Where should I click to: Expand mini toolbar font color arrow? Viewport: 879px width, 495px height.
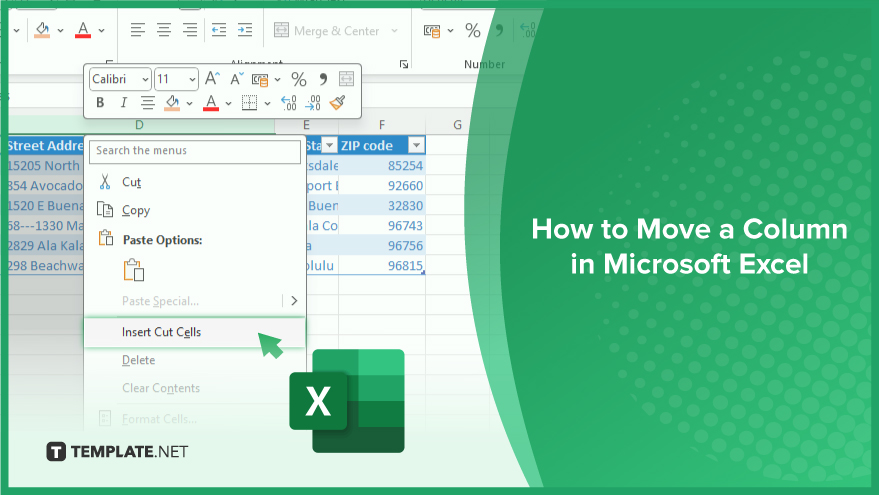point(228,103)
